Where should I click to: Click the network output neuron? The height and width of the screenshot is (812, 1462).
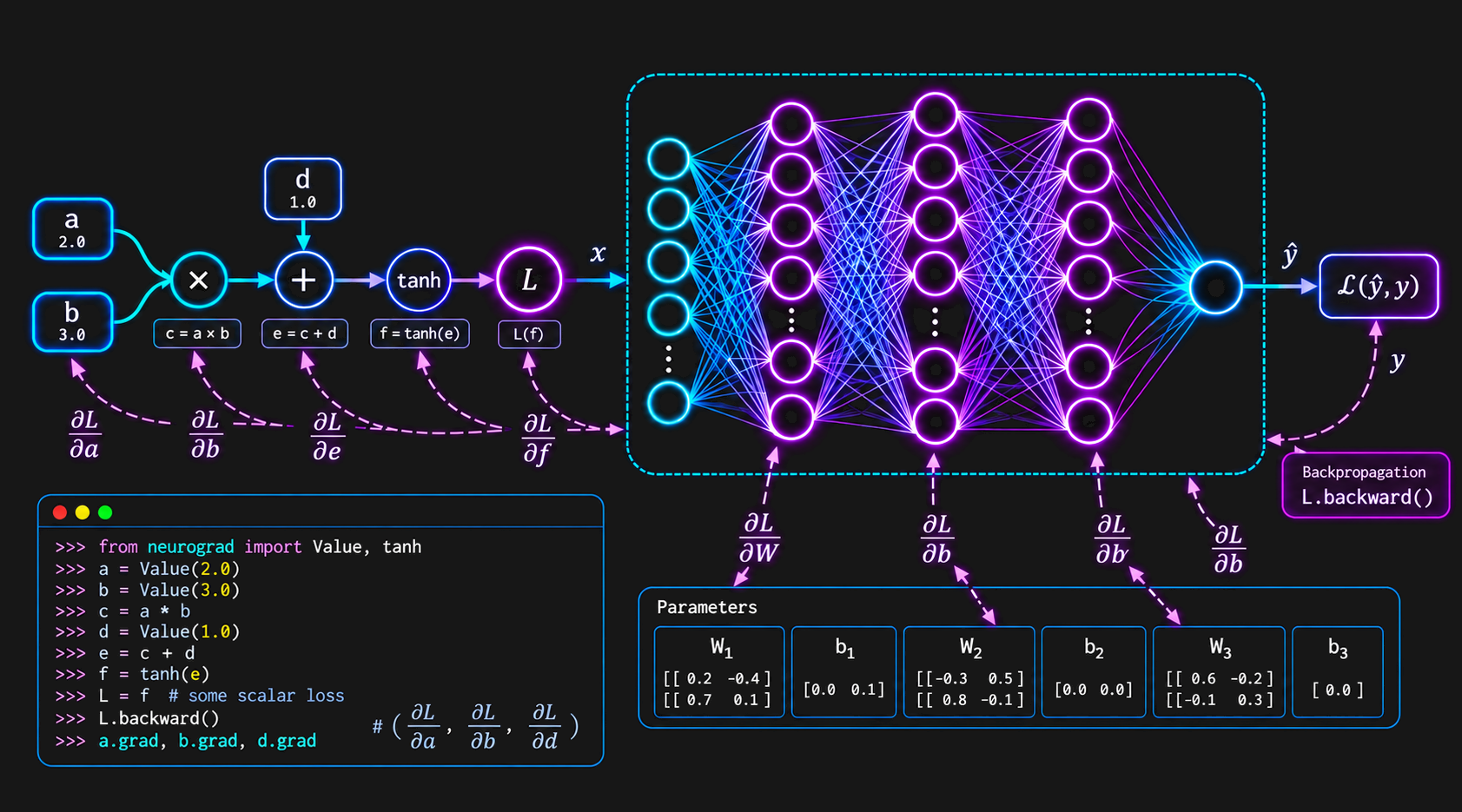1215,287
